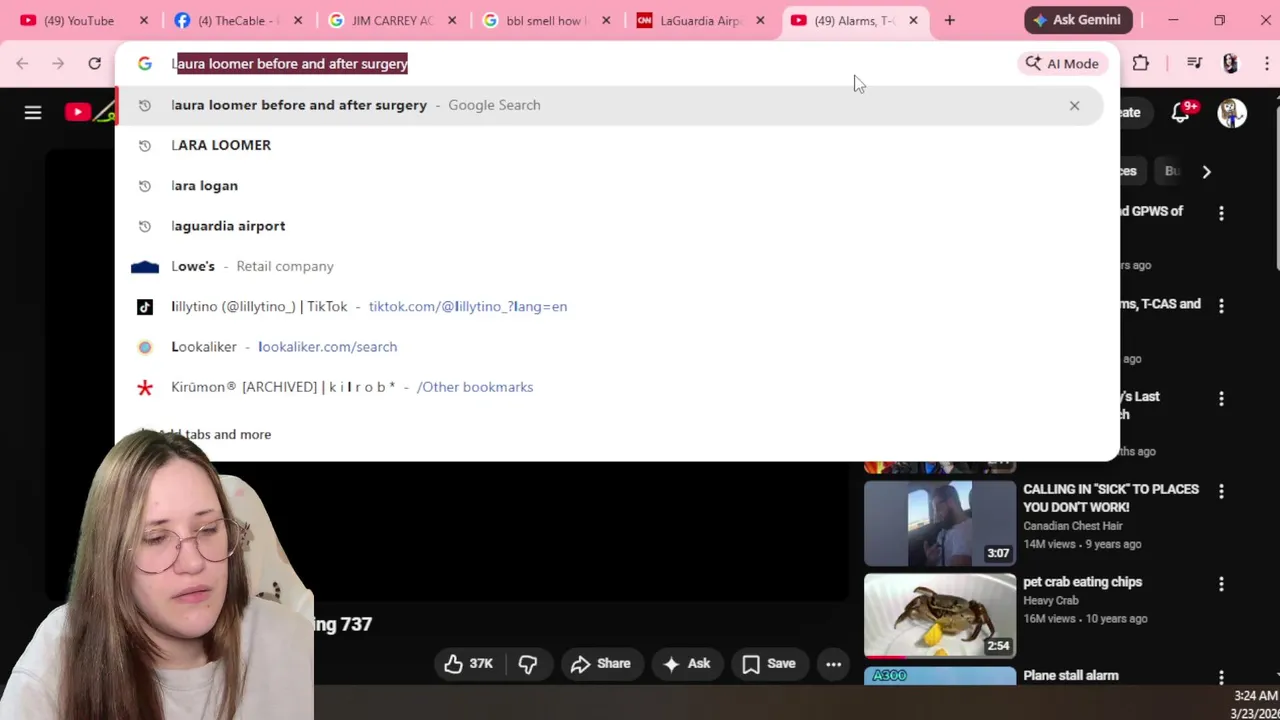This screenshot has height=720, width=1280.
Task: Open the Chrome profile avatar
Action: tap(1230, 64)
